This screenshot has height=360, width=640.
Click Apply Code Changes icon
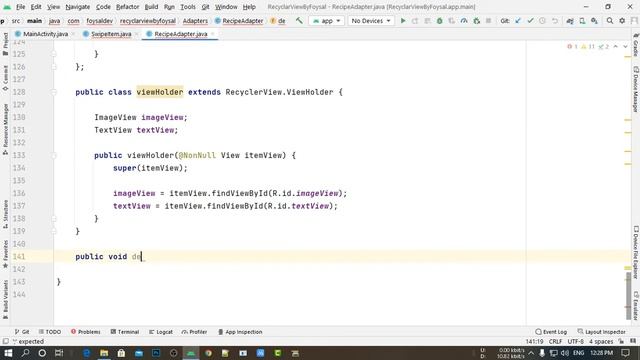(427, 20)
